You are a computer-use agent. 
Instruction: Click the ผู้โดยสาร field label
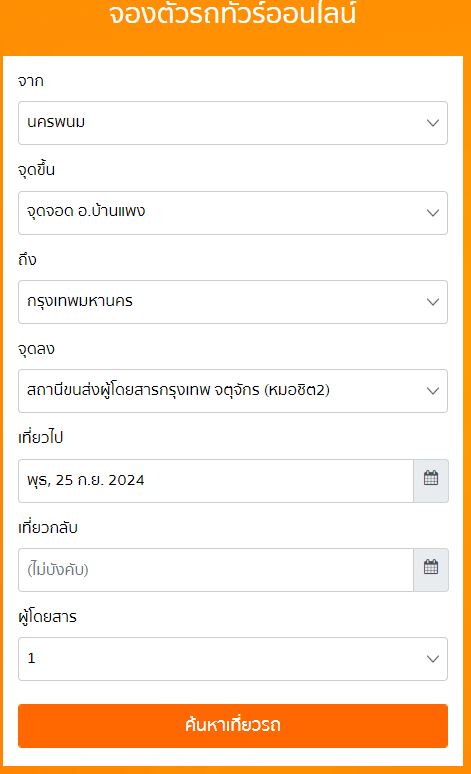(x=47, y=617)
